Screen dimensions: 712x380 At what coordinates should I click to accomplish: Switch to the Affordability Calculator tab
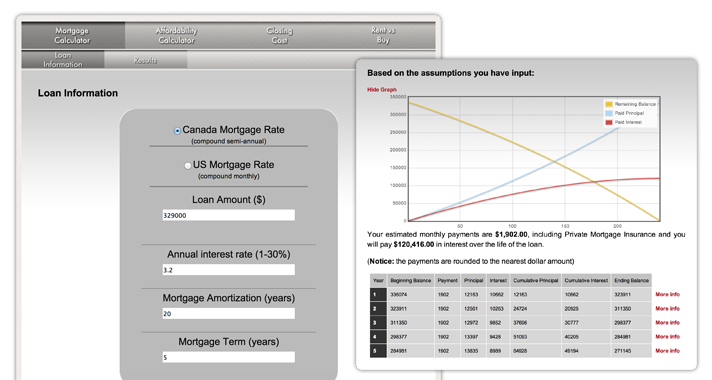(x=176, y=35)
